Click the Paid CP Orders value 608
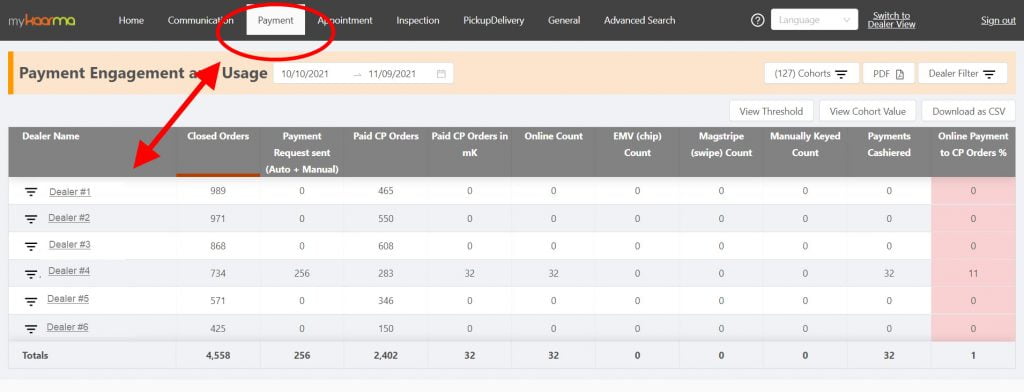 386,246
